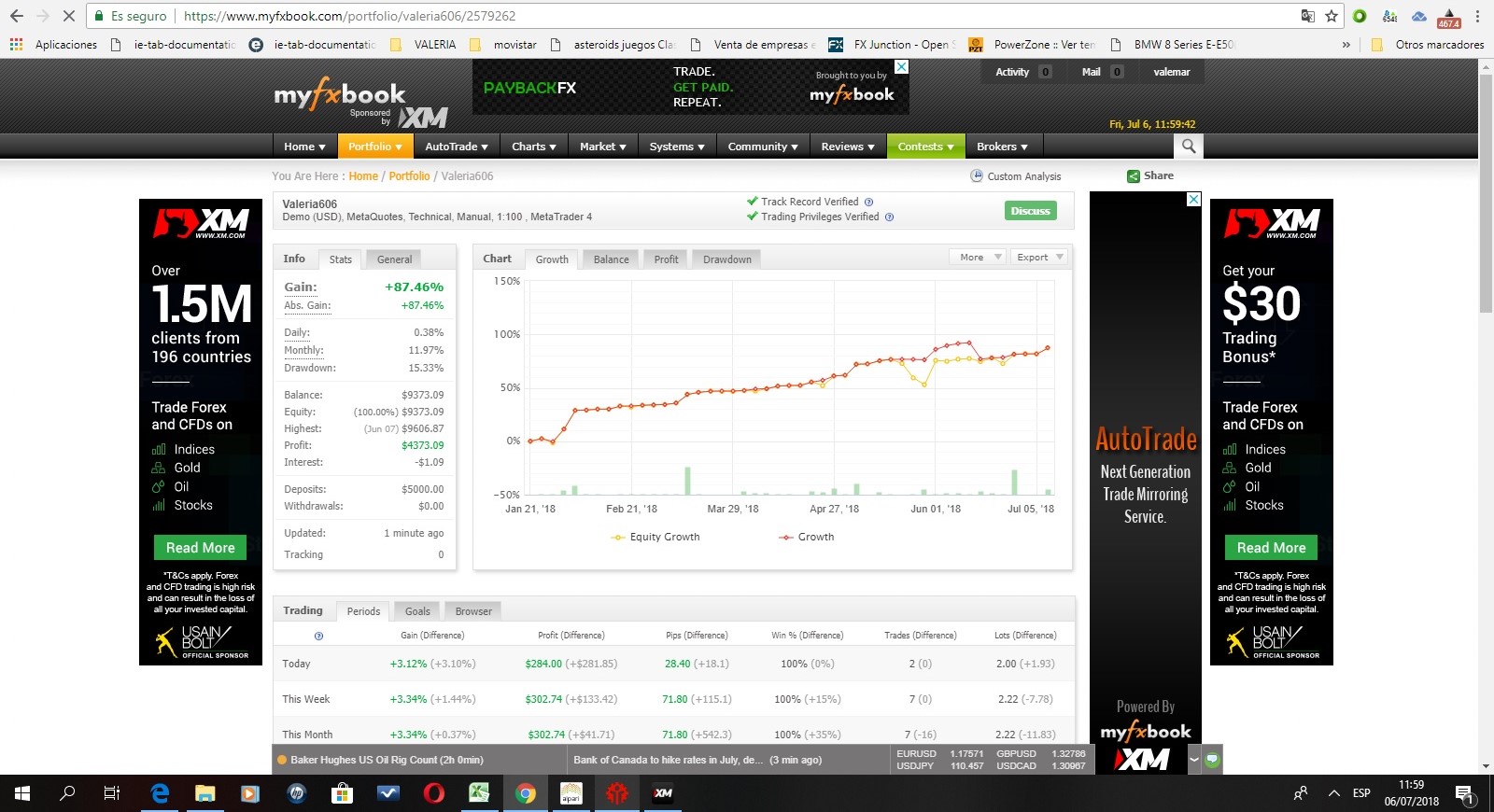Image resolution: width=1494 pixels, height=812 pixels.
Task: Open the Home dropdown menu
Action: tap(304, 147)
